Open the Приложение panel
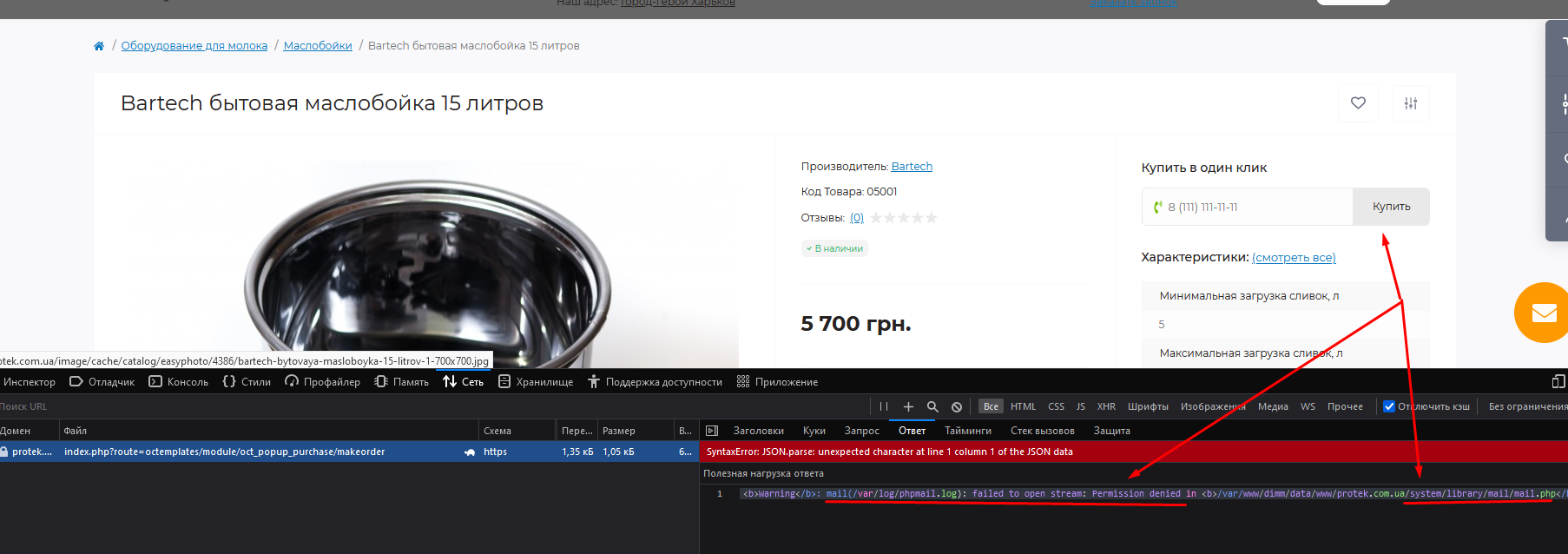This screenshot has width=1568, height=554. tap(778, 382)
